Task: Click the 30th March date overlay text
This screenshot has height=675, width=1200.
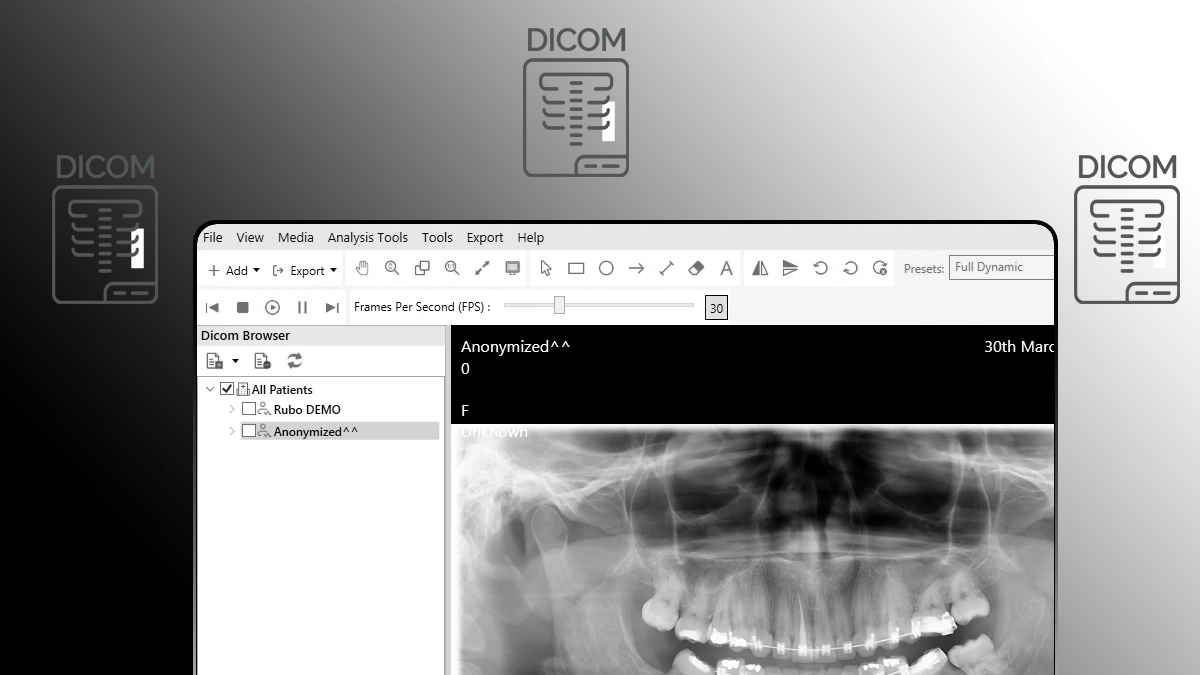Action: (x=1019, y=347)
